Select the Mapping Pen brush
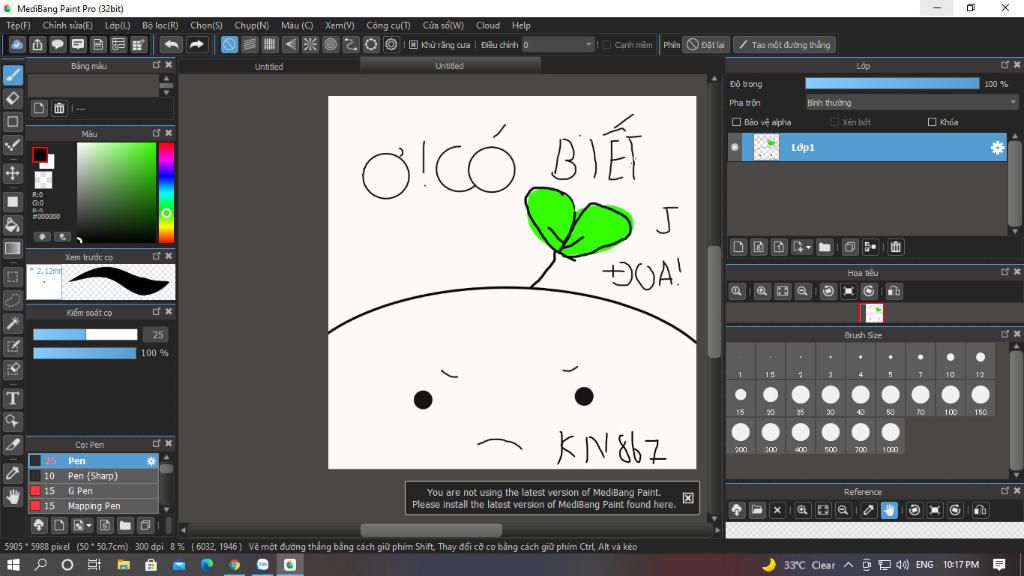The height and width of the screenshot is (576, 1024). click(93, 506)
